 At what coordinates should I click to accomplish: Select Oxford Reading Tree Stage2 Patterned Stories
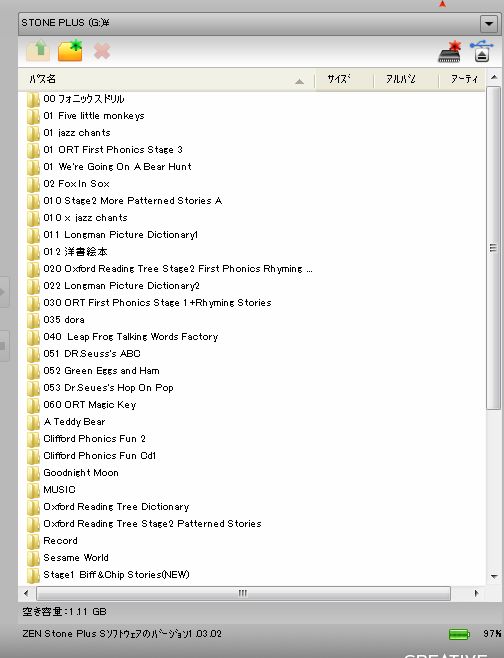coord(144,524)
